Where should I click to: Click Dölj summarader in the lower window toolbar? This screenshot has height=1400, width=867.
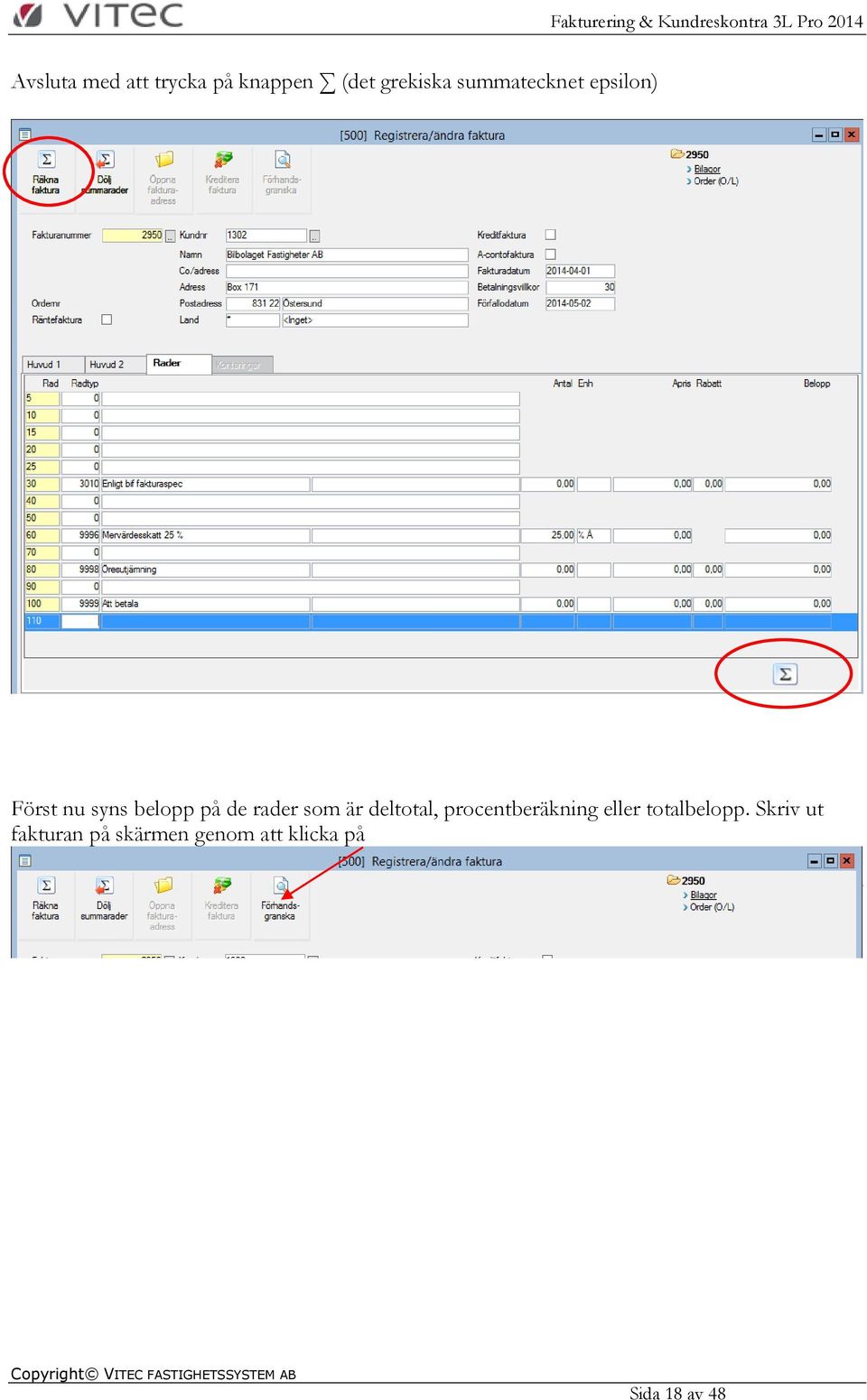(x=104, y=898)
